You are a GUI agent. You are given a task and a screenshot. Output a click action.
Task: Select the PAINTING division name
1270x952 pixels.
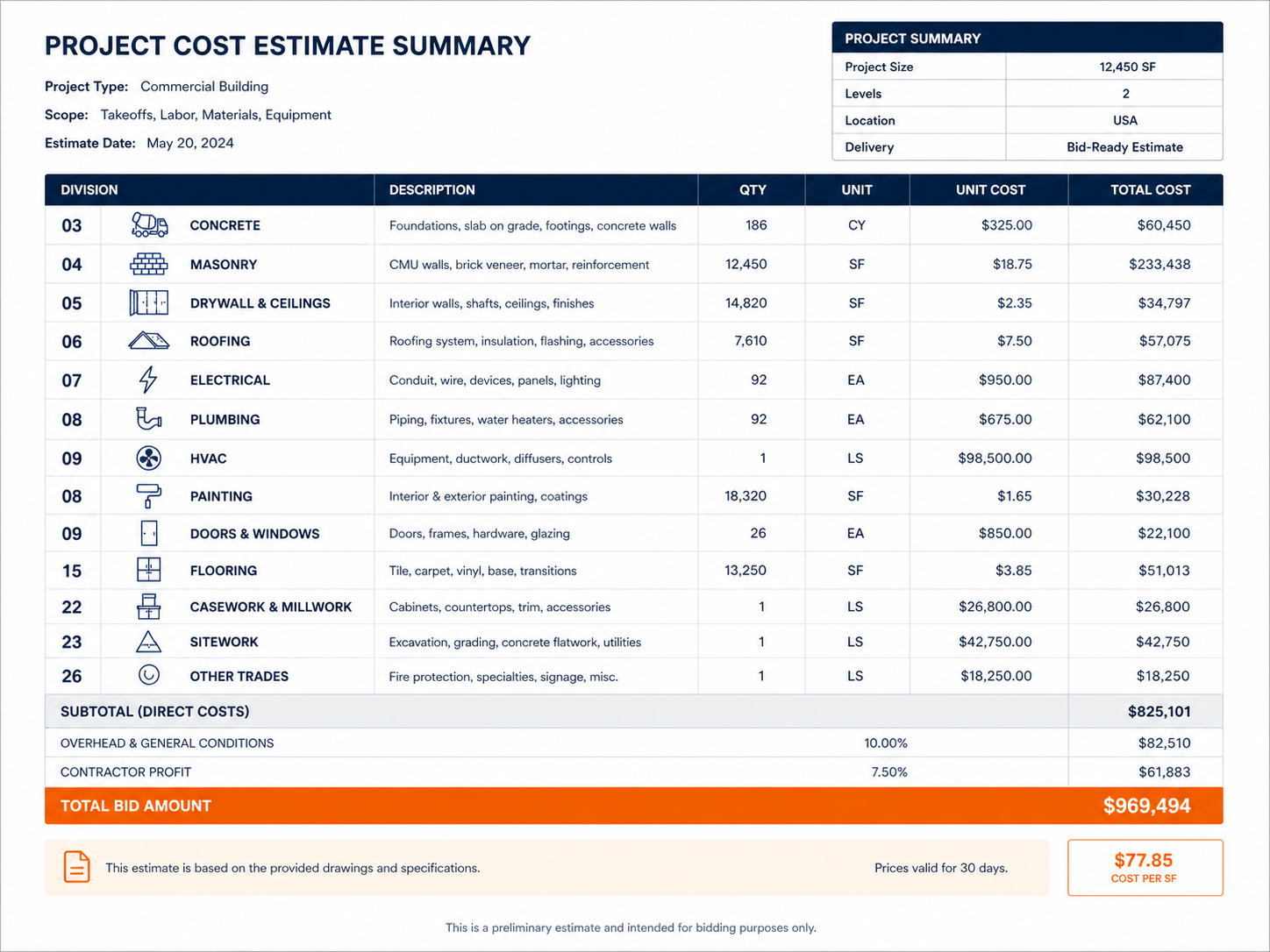pos(221,495)
